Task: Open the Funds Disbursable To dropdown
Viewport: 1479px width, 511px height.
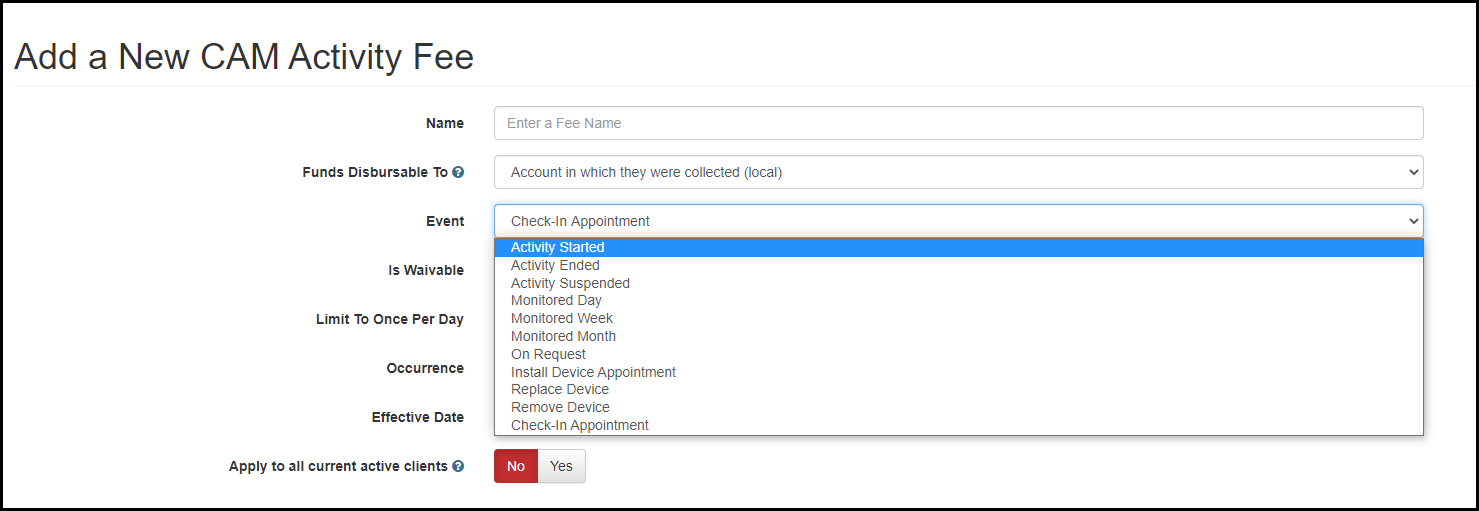Action: [x=957, y=172]
